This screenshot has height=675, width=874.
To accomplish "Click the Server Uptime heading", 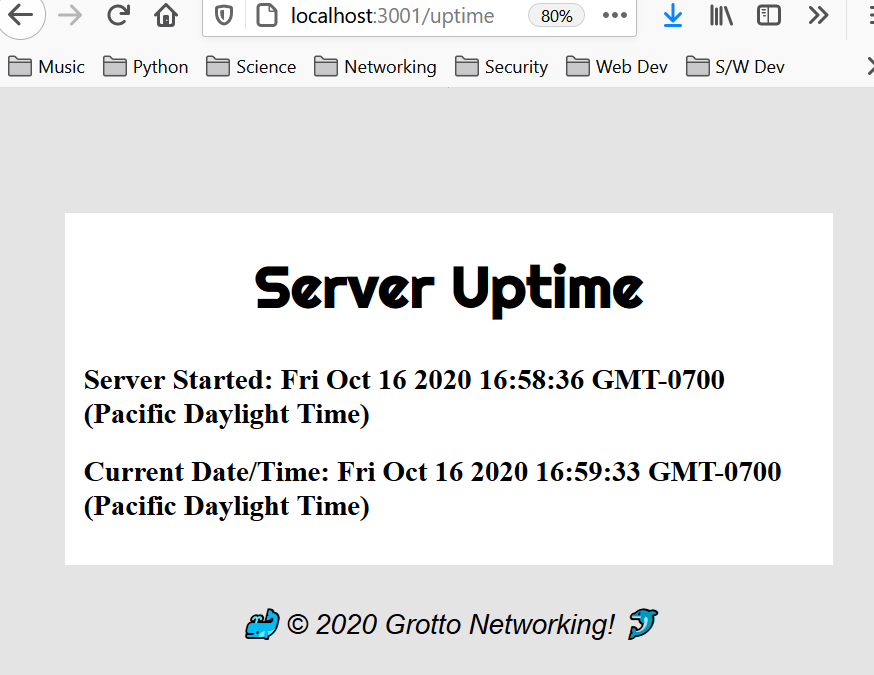I will pyautogui.click(x=449, y=290).
